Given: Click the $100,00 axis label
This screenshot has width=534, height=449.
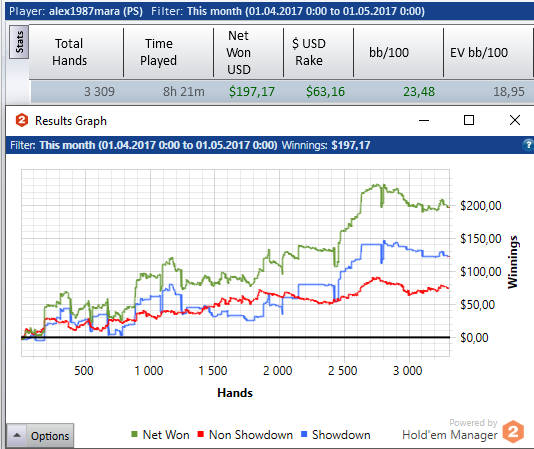Looking at the screenshot, I should click(x=481, y=272).
